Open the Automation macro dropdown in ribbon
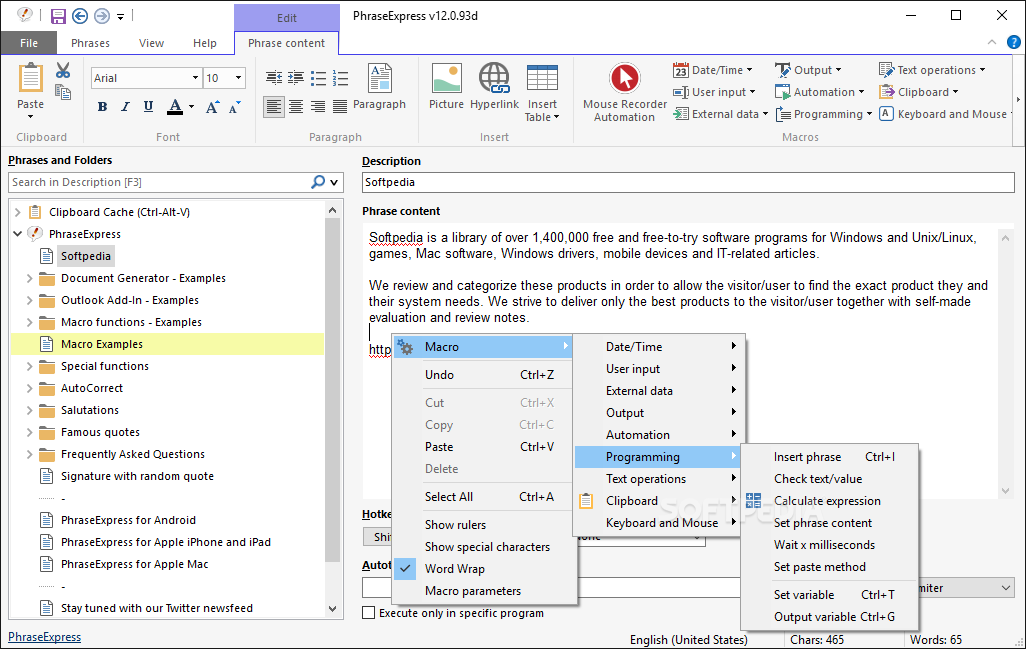This screenshot has height=649, width=1026. [819, 92]
